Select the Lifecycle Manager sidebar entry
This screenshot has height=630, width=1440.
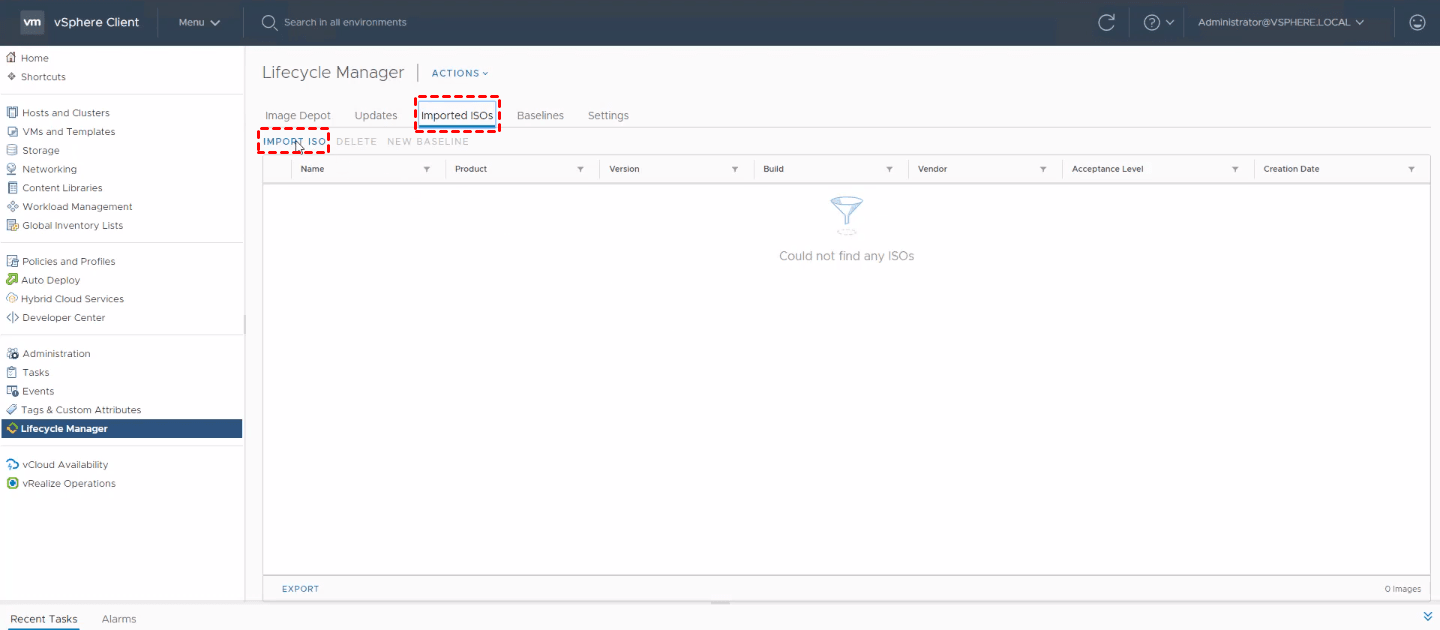pos(121,429)
